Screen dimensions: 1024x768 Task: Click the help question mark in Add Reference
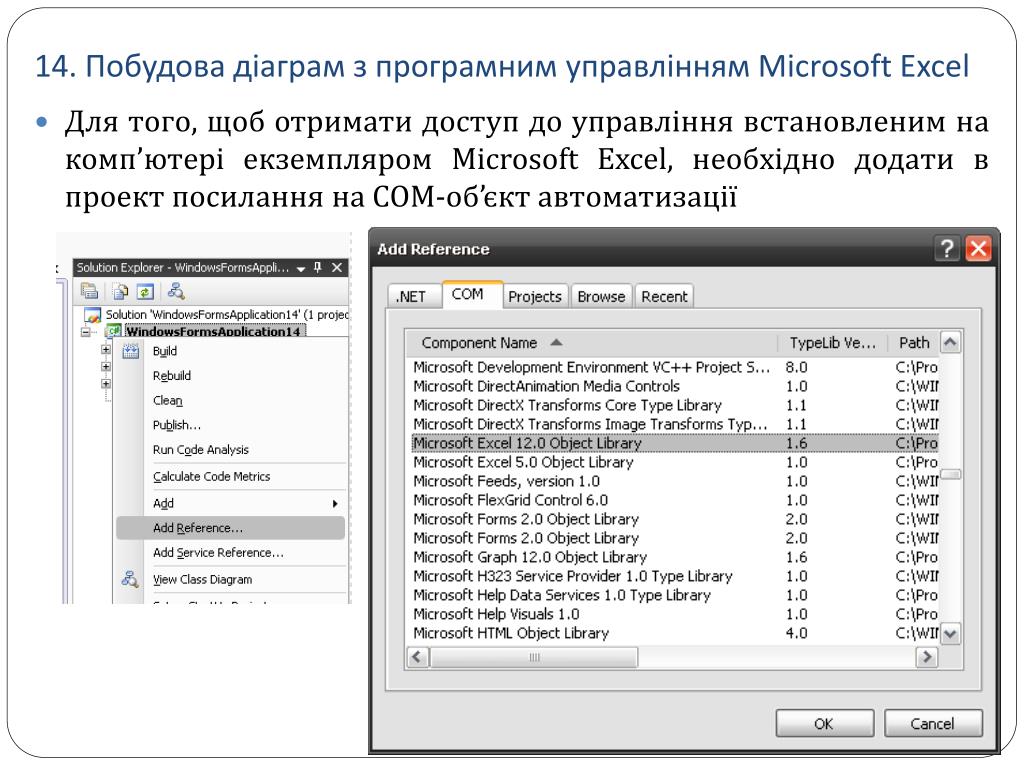coord(948,248)
